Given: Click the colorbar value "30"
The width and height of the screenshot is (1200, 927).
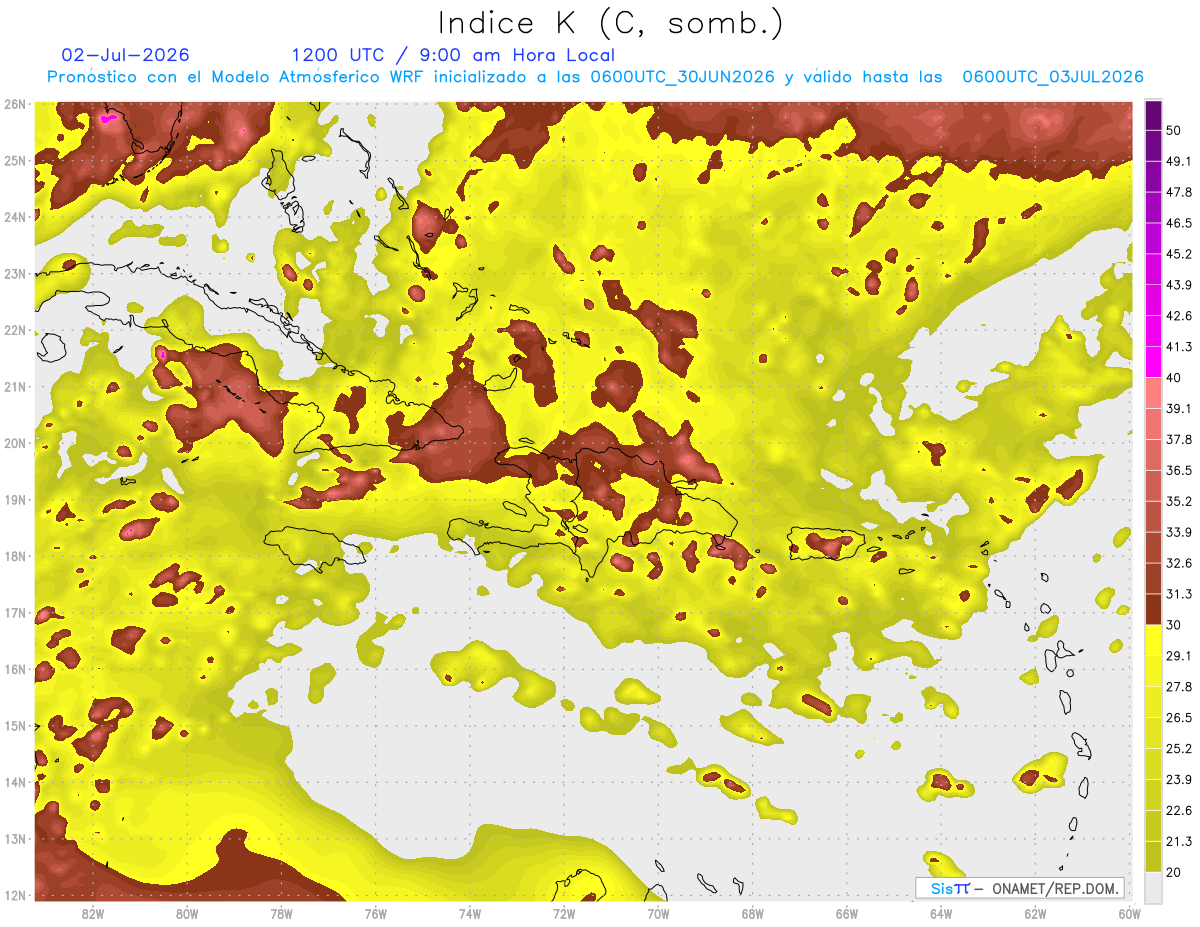Looking at the screenshot, I should pos(1174,625).
